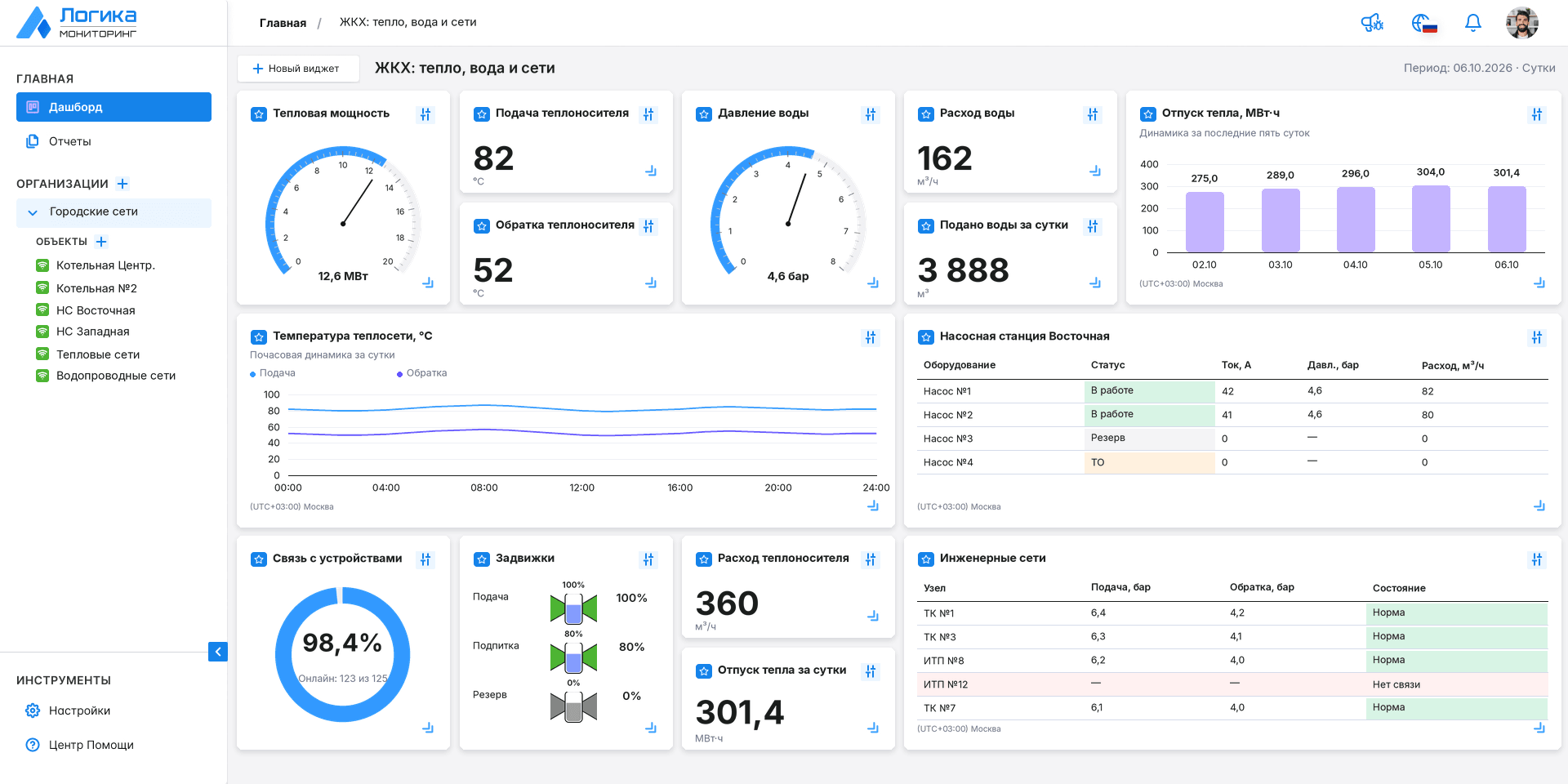Click the user avatar photo
Viewport: 1568px width, 784px height.
pyautogui.click(x=1521, y=23)
